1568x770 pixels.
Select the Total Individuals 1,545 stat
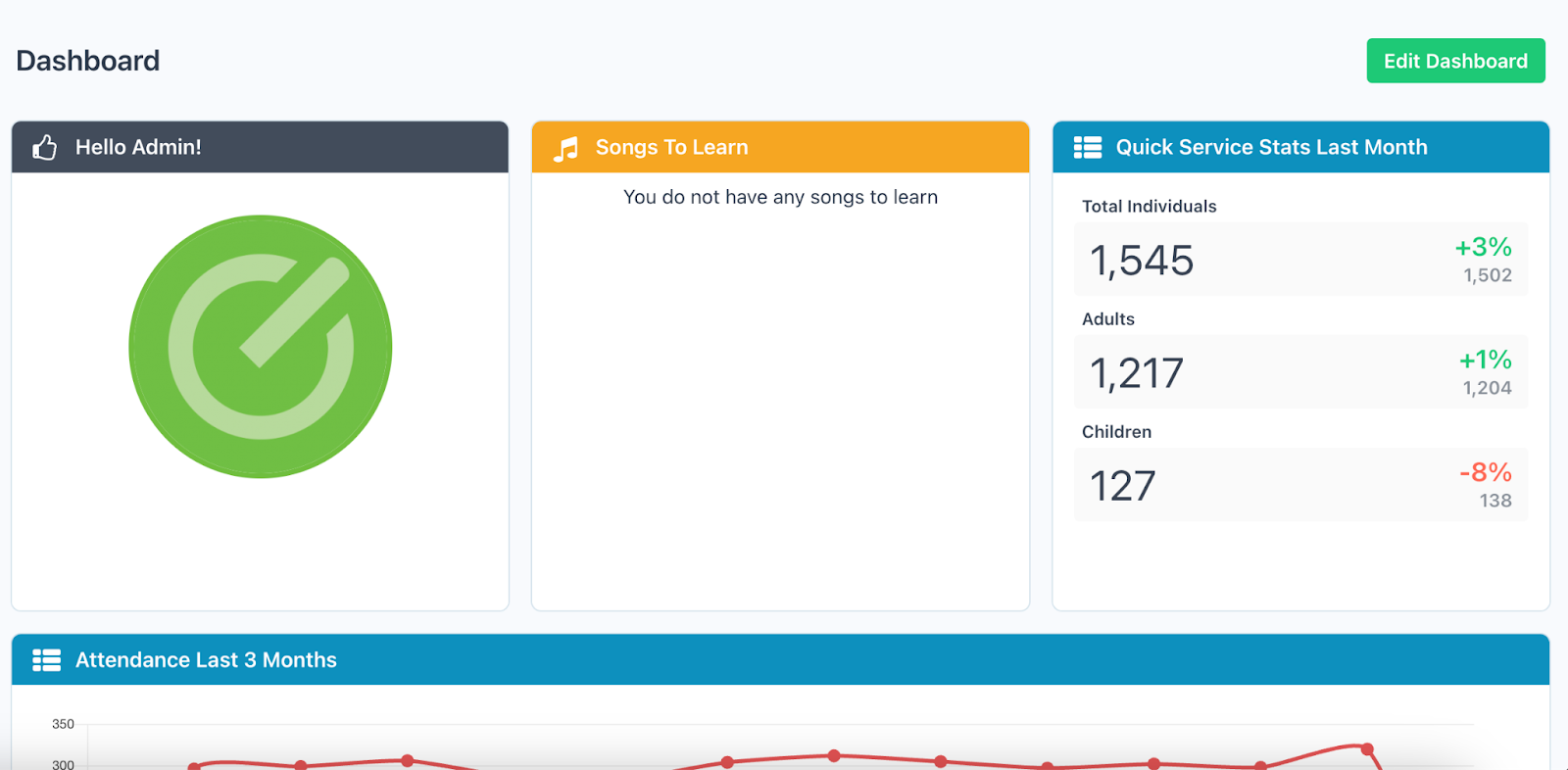click(x=1142, y=261)
